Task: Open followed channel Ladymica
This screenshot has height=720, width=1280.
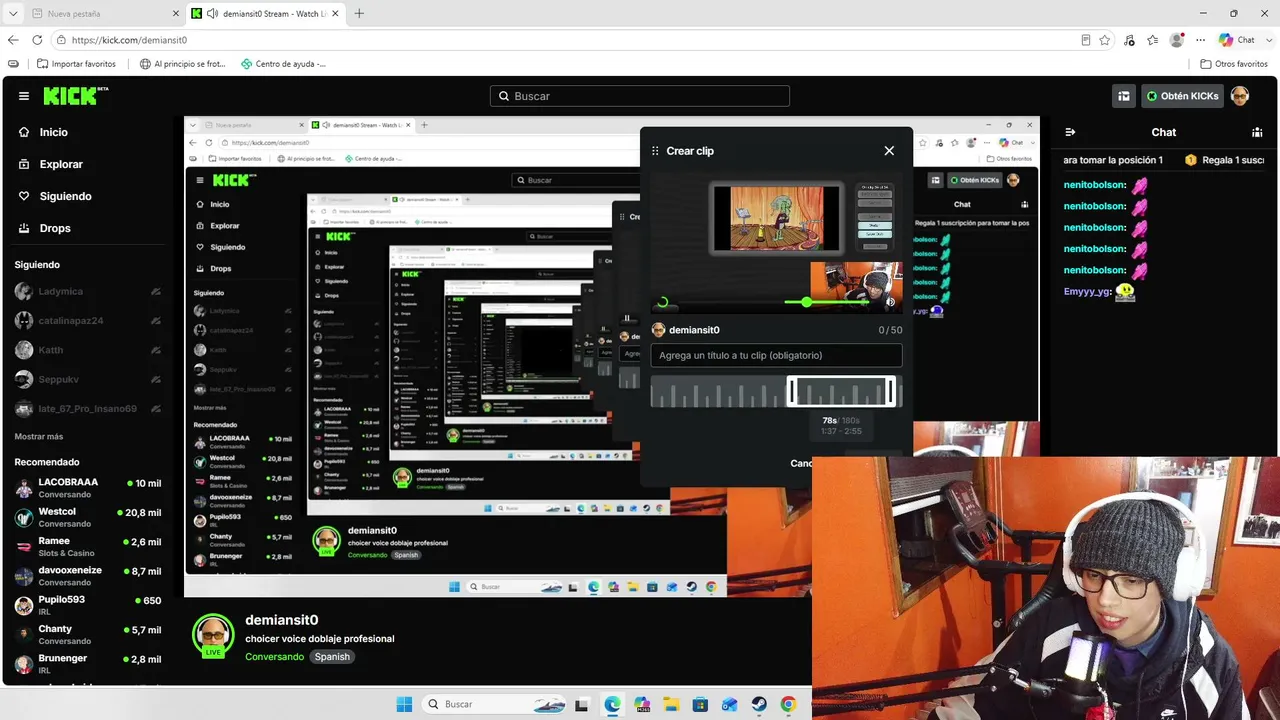Action: [88, 291]
